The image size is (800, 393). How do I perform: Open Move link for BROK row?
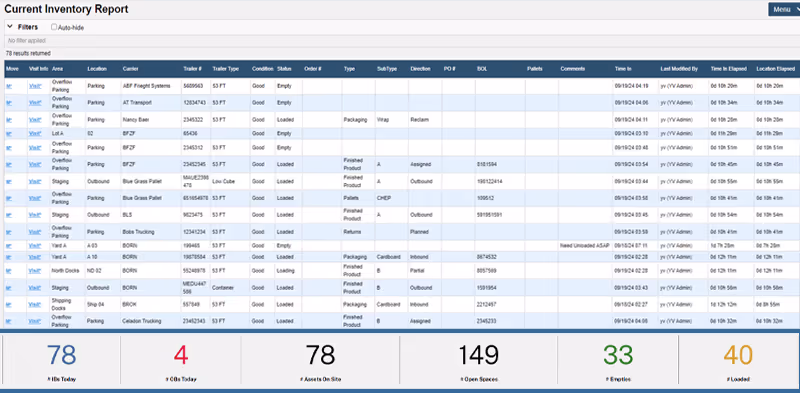point(9,305)
